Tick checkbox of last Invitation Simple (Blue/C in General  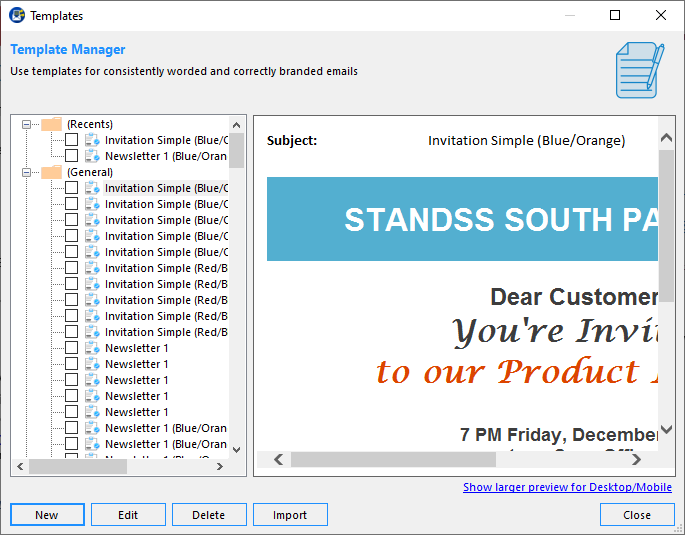point(72,252)
